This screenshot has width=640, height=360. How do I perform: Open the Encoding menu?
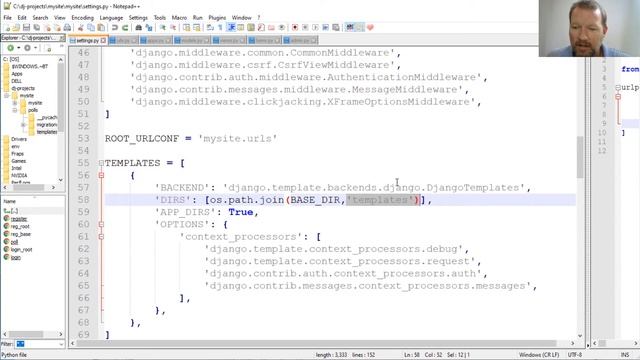point(82,18)
